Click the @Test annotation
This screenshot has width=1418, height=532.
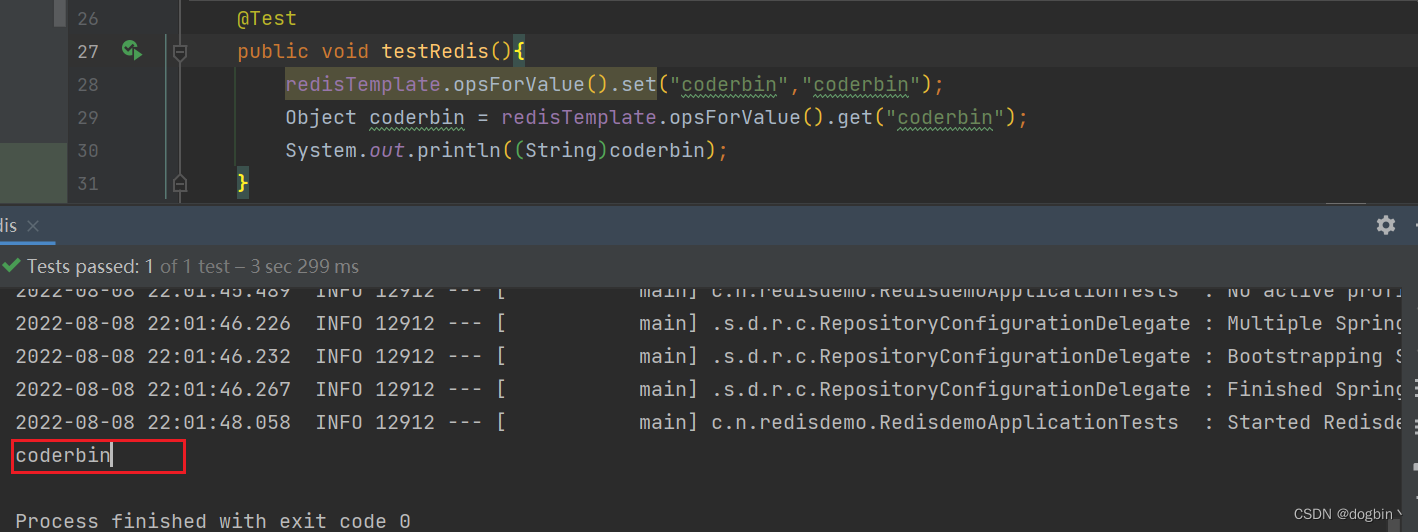267,19
